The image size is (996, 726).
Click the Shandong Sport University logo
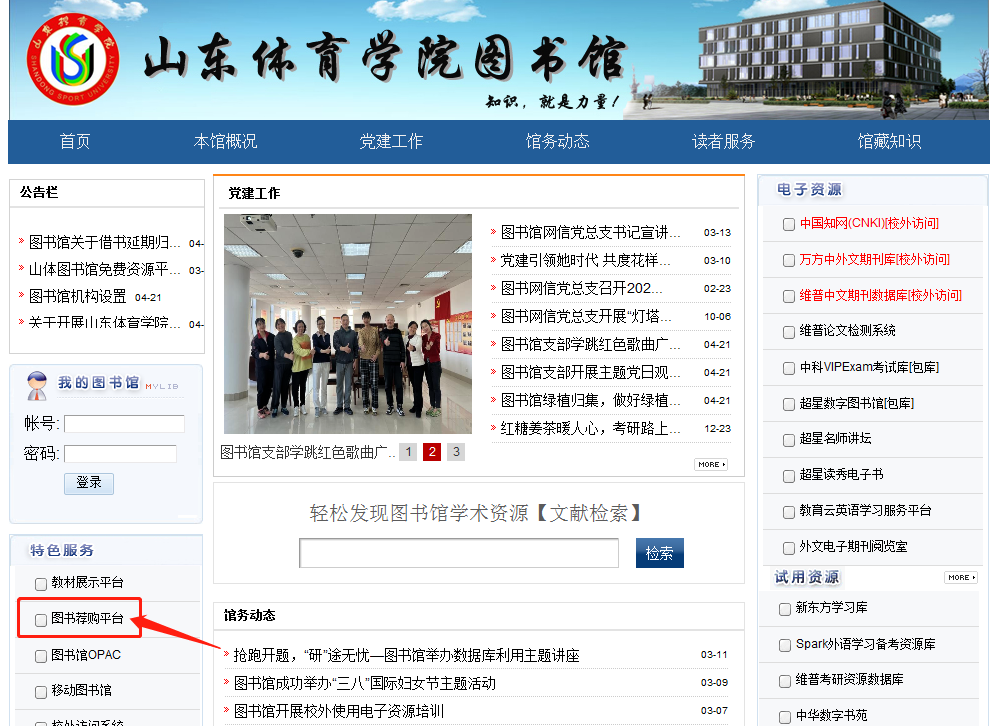[72, 62]
